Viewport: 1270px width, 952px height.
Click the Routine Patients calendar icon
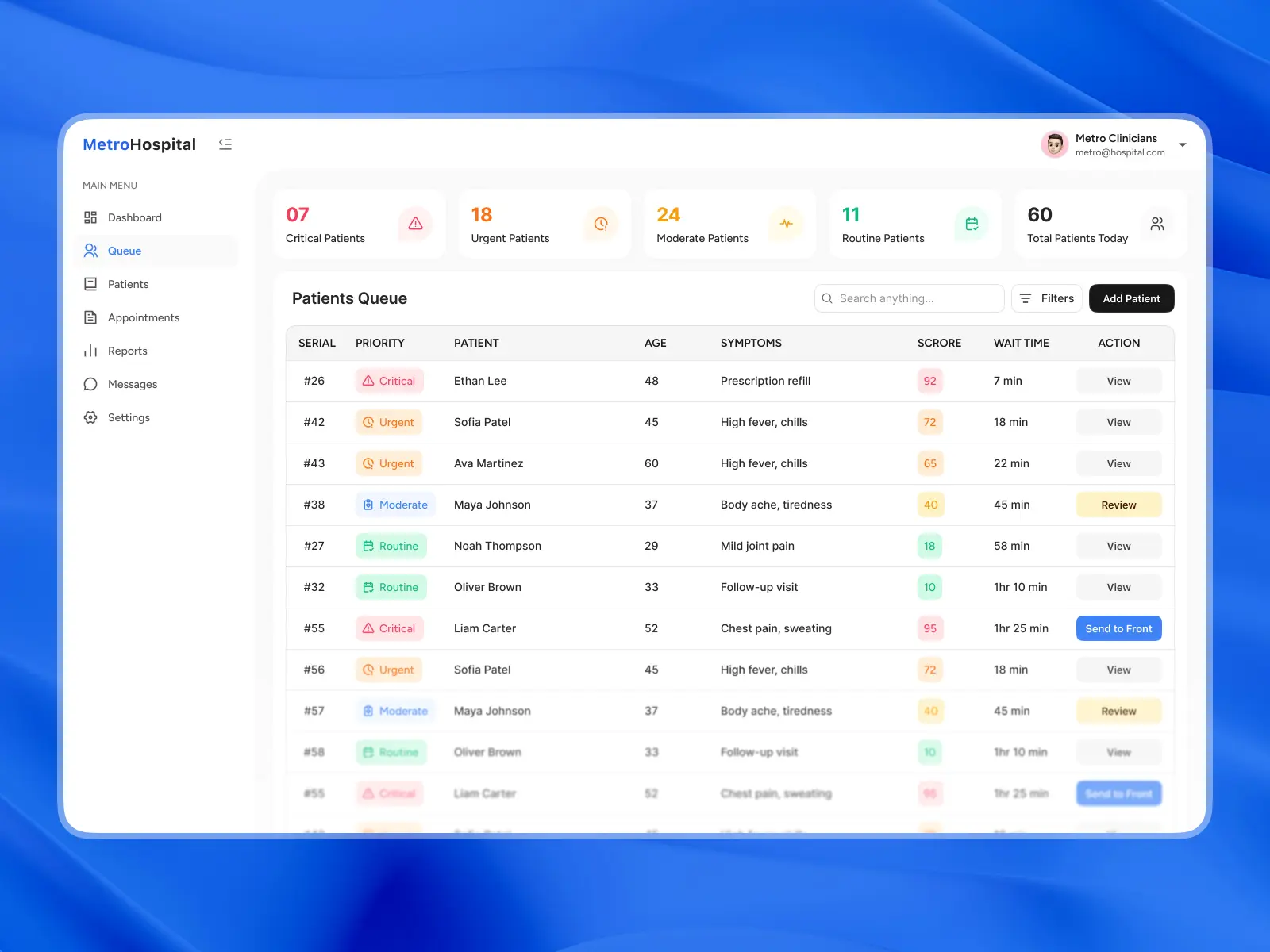tap(972, 224)
